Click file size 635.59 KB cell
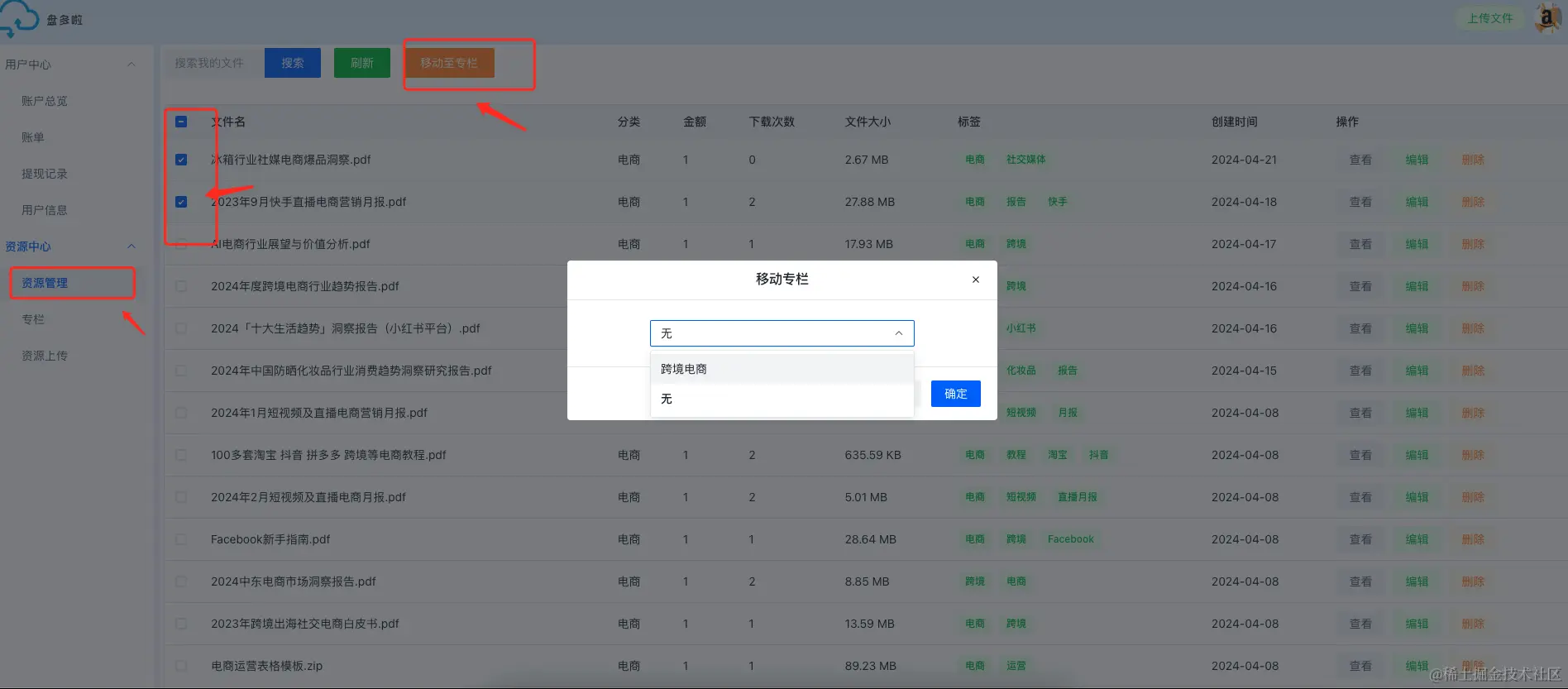Screen dimensions: 1568x689 pos(873,455)
